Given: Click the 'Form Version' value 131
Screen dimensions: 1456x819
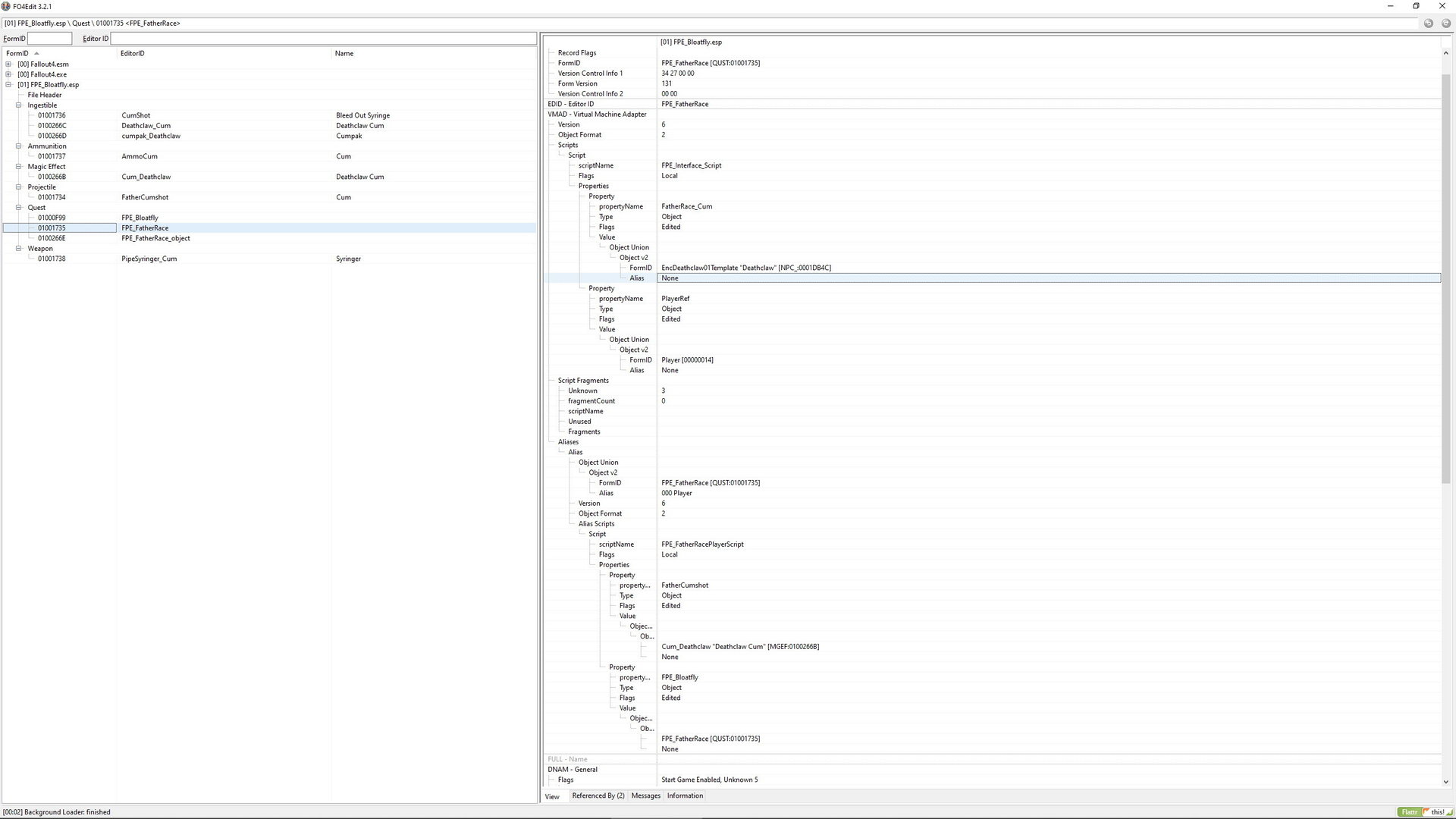Looking at the screenshot, I should coord(666,84).
